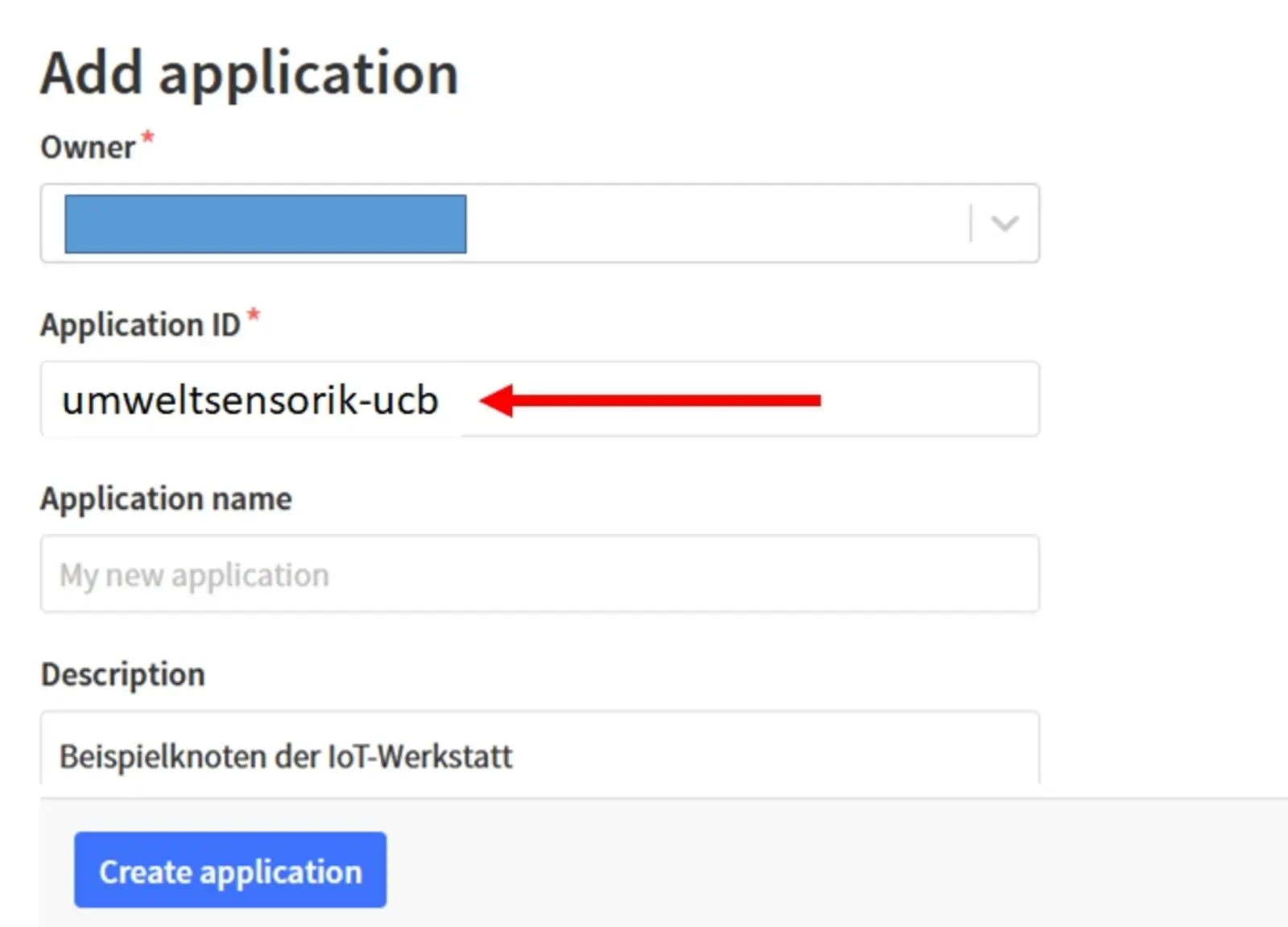Click the red asterisk beside Owner
Image resolution: width=1288 pixels, height=927 pixels.
147,137
